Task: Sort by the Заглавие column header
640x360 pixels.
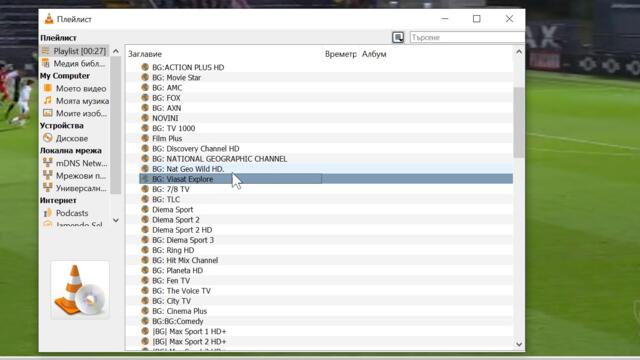Action: (x=145, y=54)
